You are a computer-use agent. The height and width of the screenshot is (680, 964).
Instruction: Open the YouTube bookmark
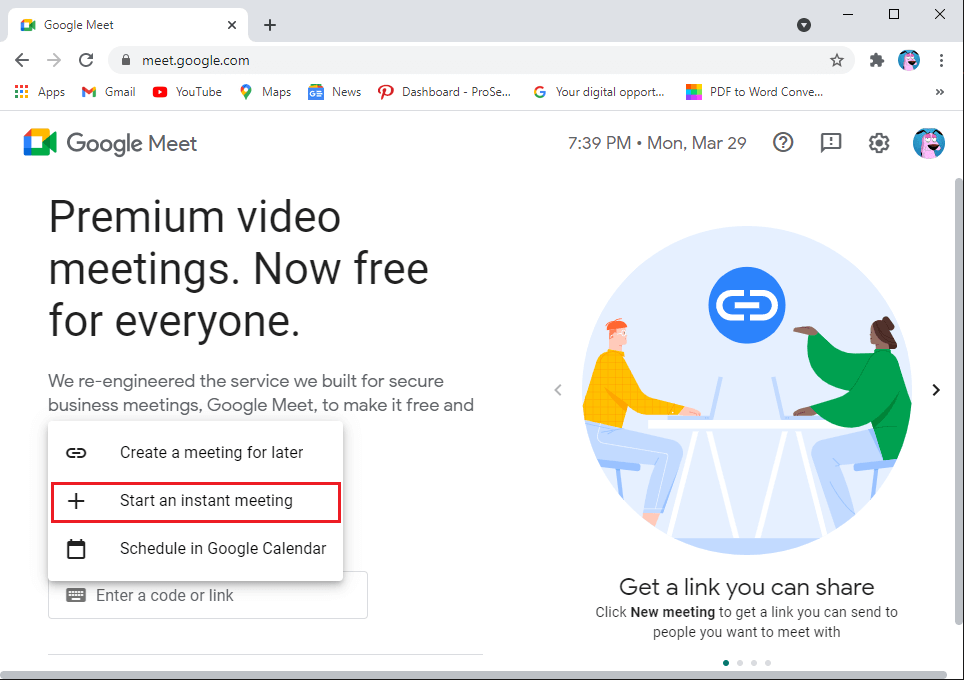tap(187, 92)
